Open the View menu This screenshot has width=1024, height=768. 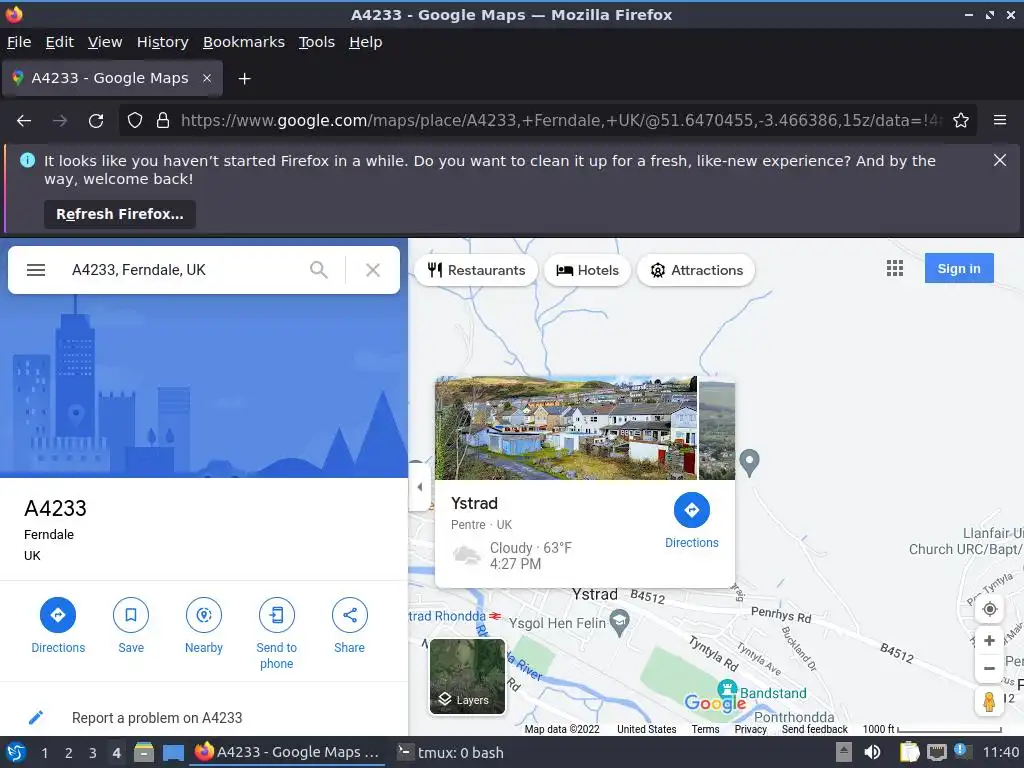coord(105,42)
